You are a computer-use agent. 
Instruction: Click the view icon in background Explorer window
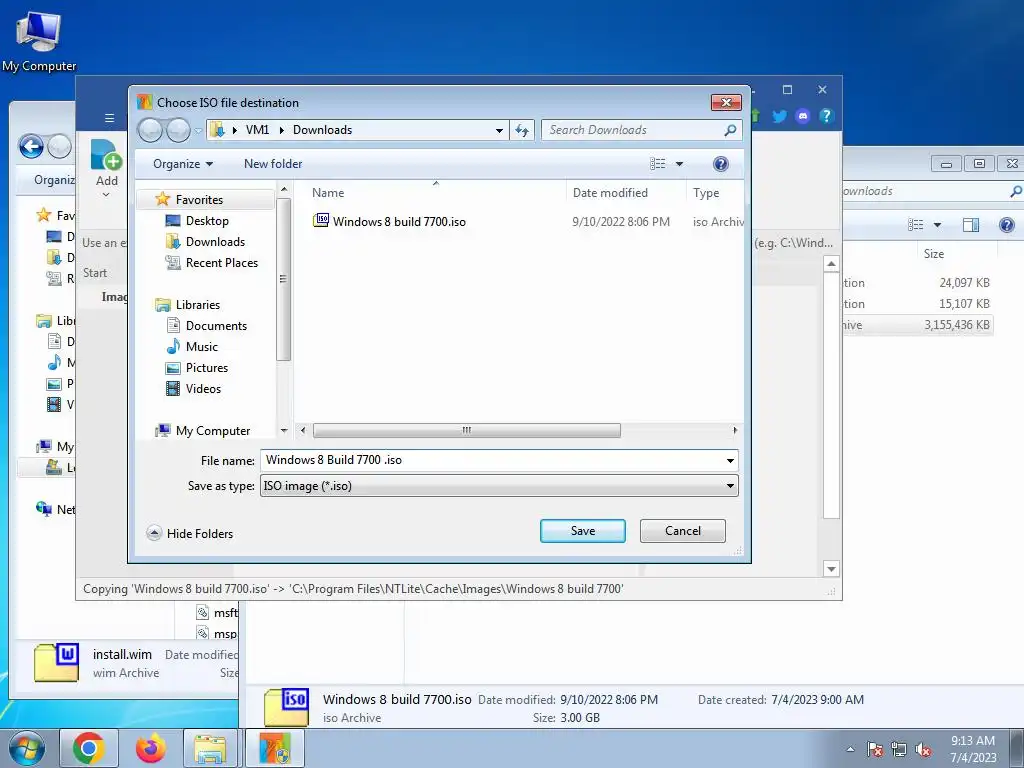pyautogui.click(x=916, y=225)
